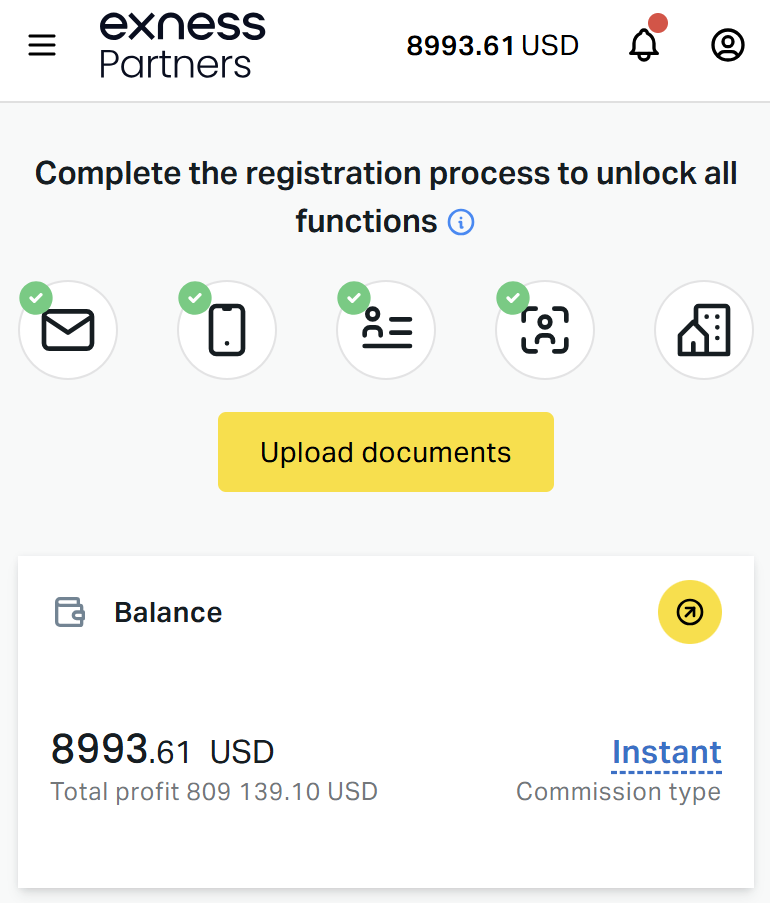Click the green checkmark on the email step
The height and width of the screenshot is (903, 770).
pyautogui.click(x=36, y=297)
